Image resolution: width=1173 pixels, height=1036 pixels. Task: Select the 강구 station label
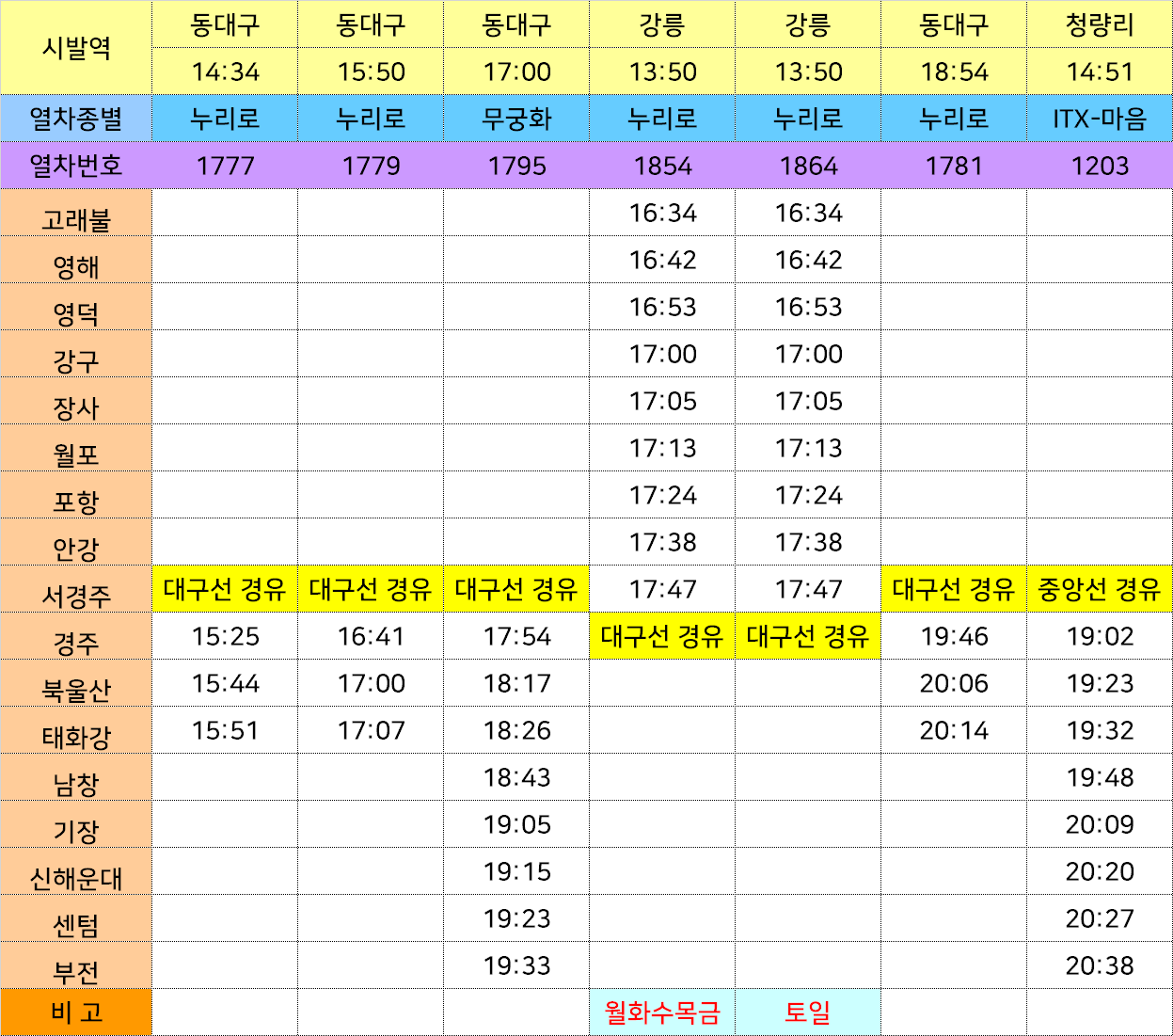tap(76, 354)
